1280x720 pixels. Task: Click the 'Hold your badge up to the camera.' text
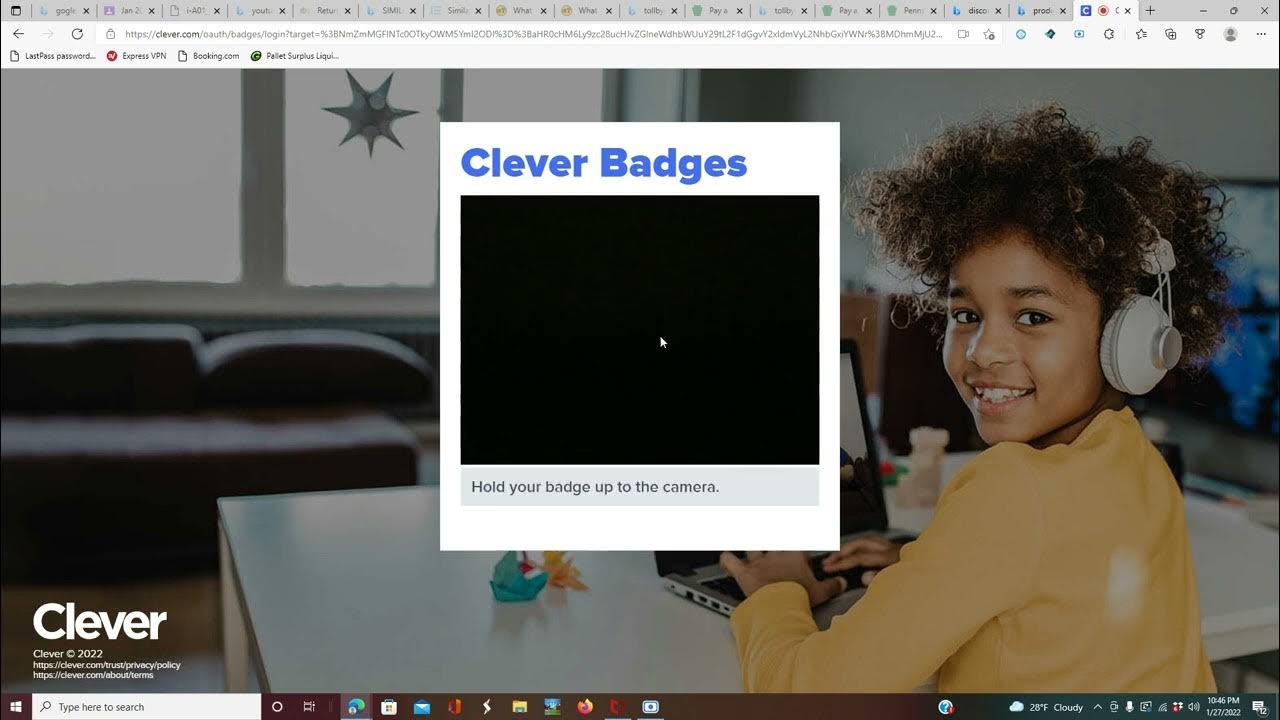click(595, 487)
